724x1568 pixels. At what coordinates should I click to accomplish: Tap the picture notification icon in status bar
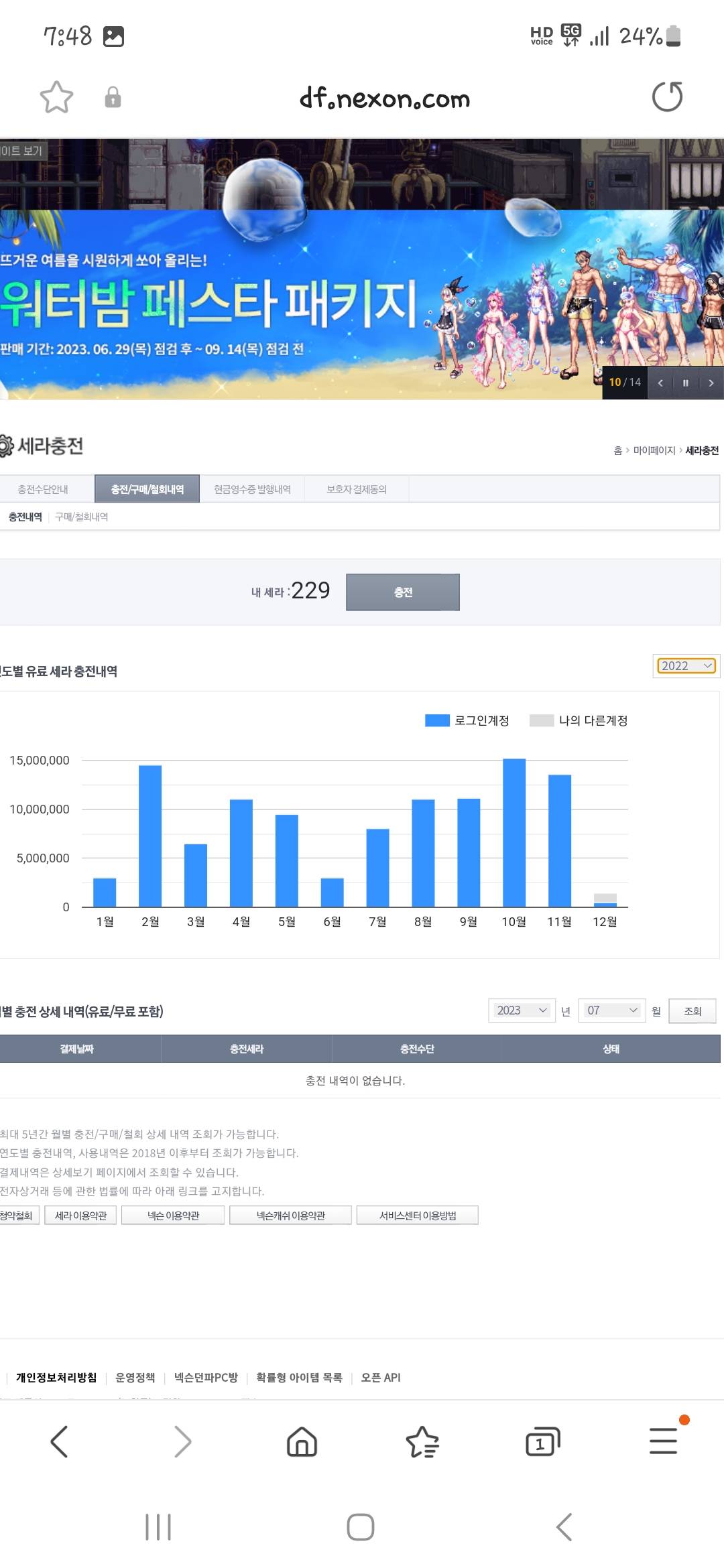113,36
